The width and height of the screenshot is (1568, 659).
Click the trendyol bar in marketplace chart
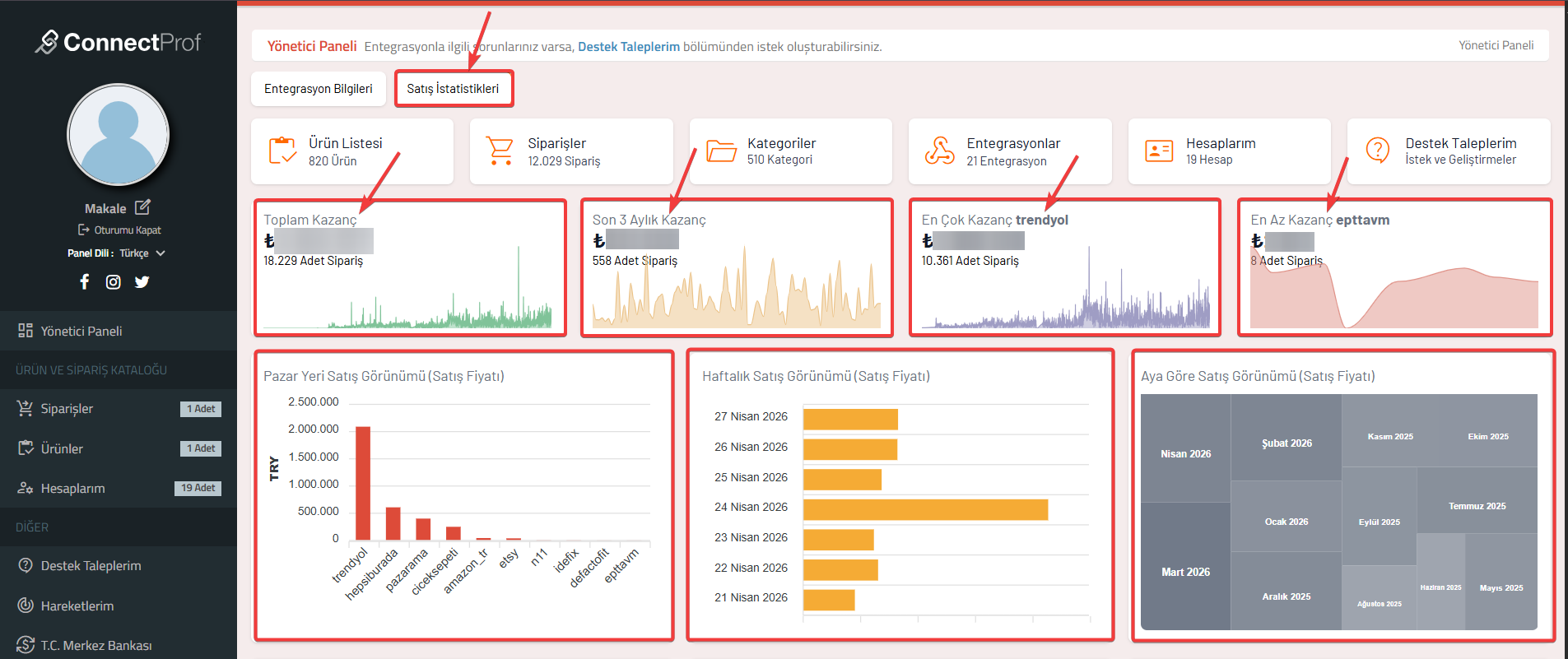[363, 483]
